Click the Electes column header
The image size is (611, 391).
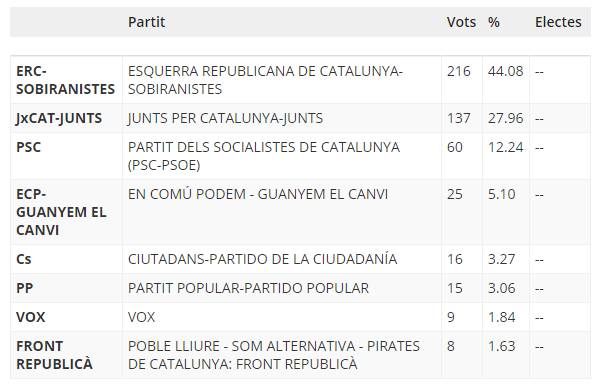point(558,22)
